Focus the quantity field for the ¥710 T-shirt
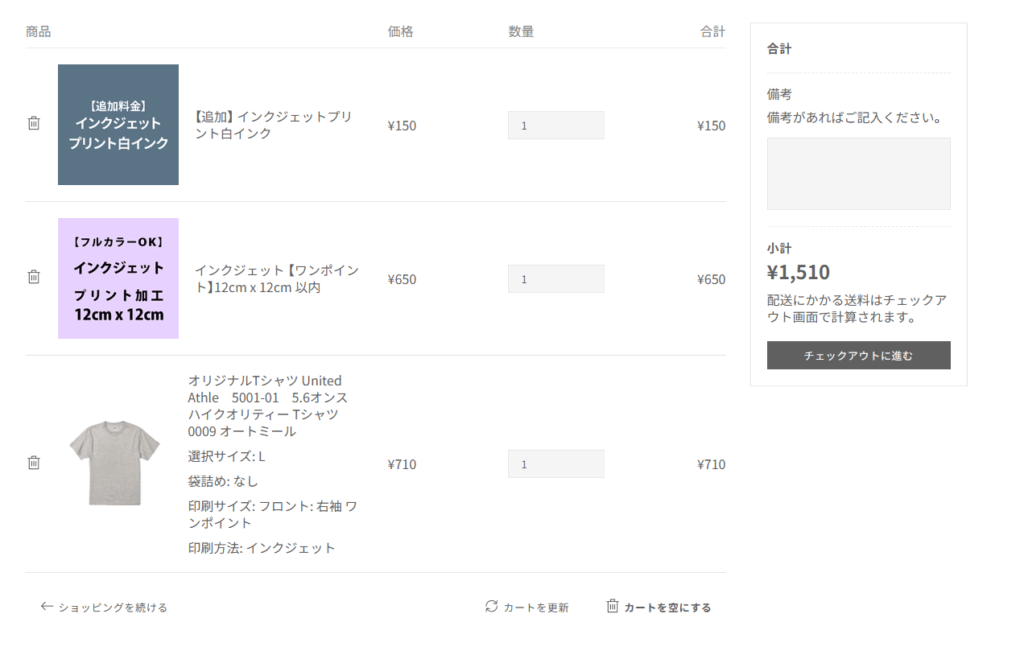Screen dimensions: 1024x655 click(556, 464)
